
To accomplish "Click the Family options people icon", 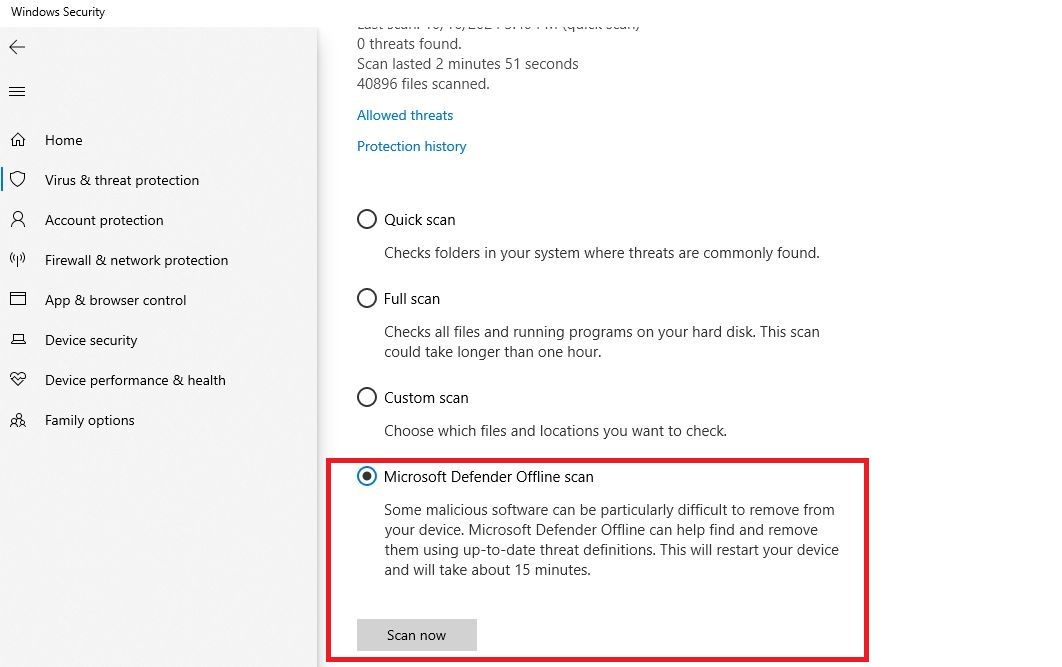I will (18, 420).
